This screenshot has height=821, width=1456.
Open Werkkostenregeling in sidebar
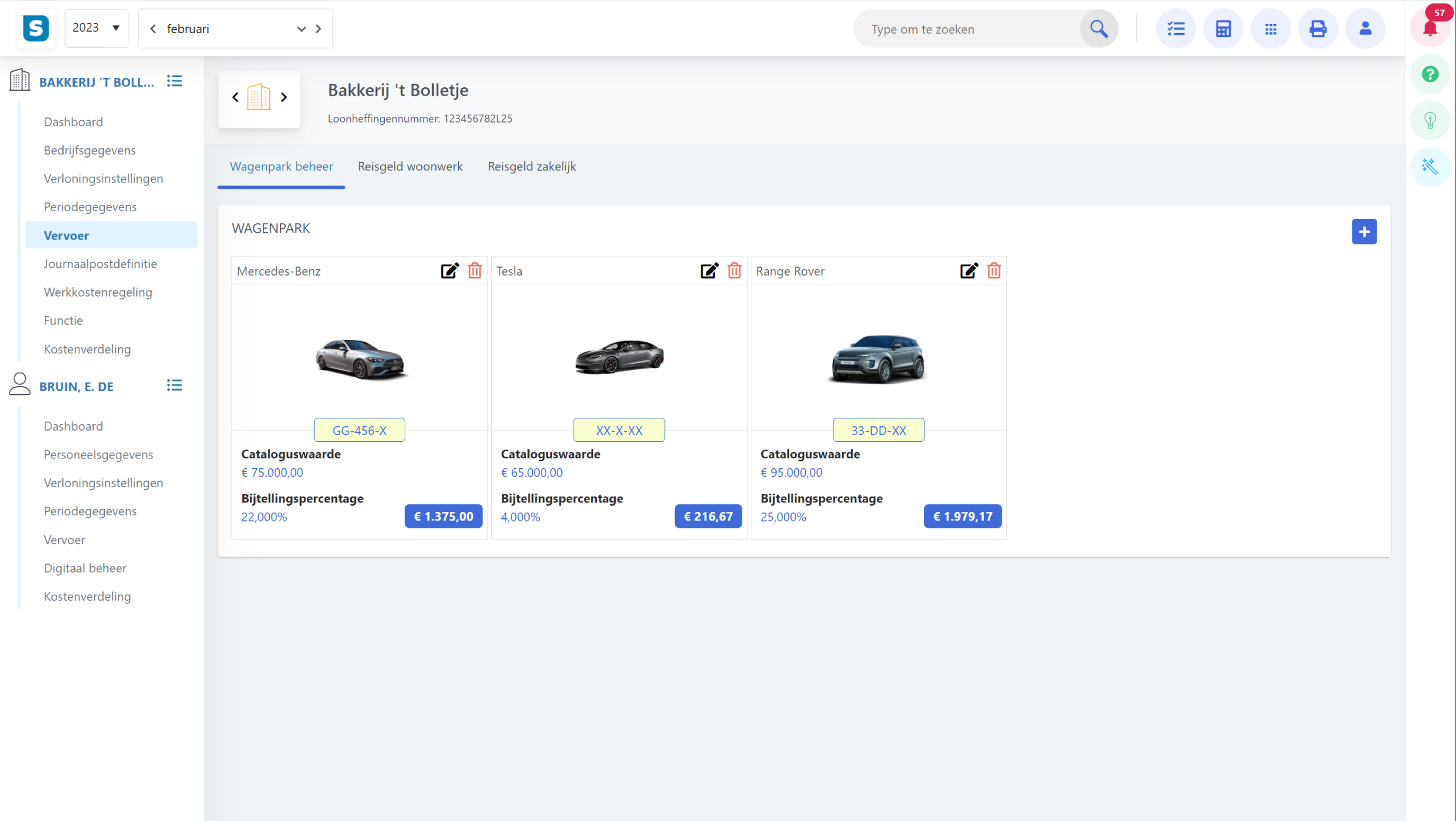98,292
